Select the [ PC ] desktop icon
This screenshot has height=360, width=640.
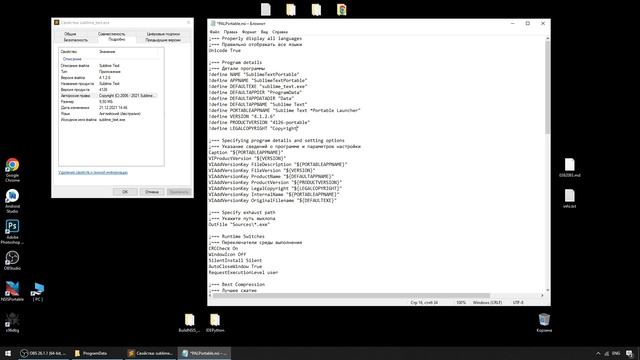[x=38, y=291]
